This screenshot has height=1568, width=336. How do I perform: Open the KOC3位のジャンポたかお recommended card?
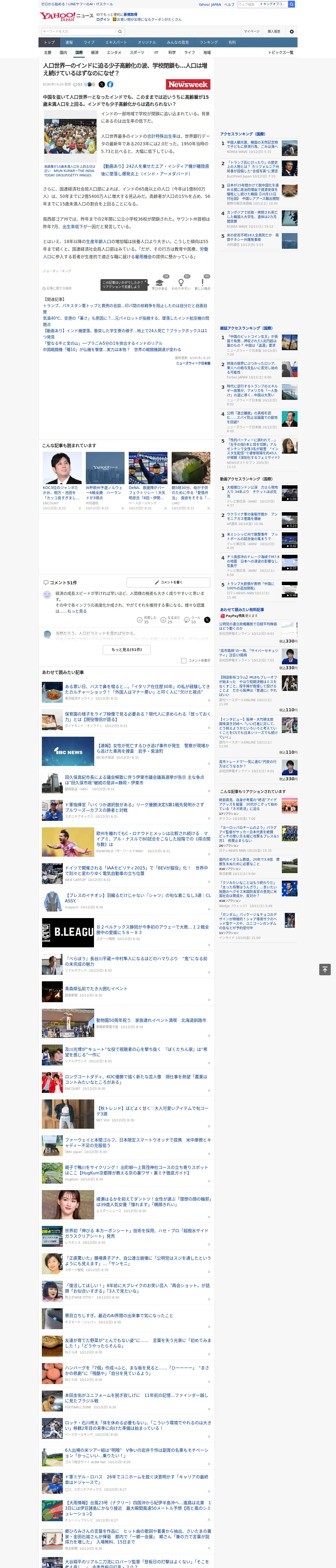(62, 481)
